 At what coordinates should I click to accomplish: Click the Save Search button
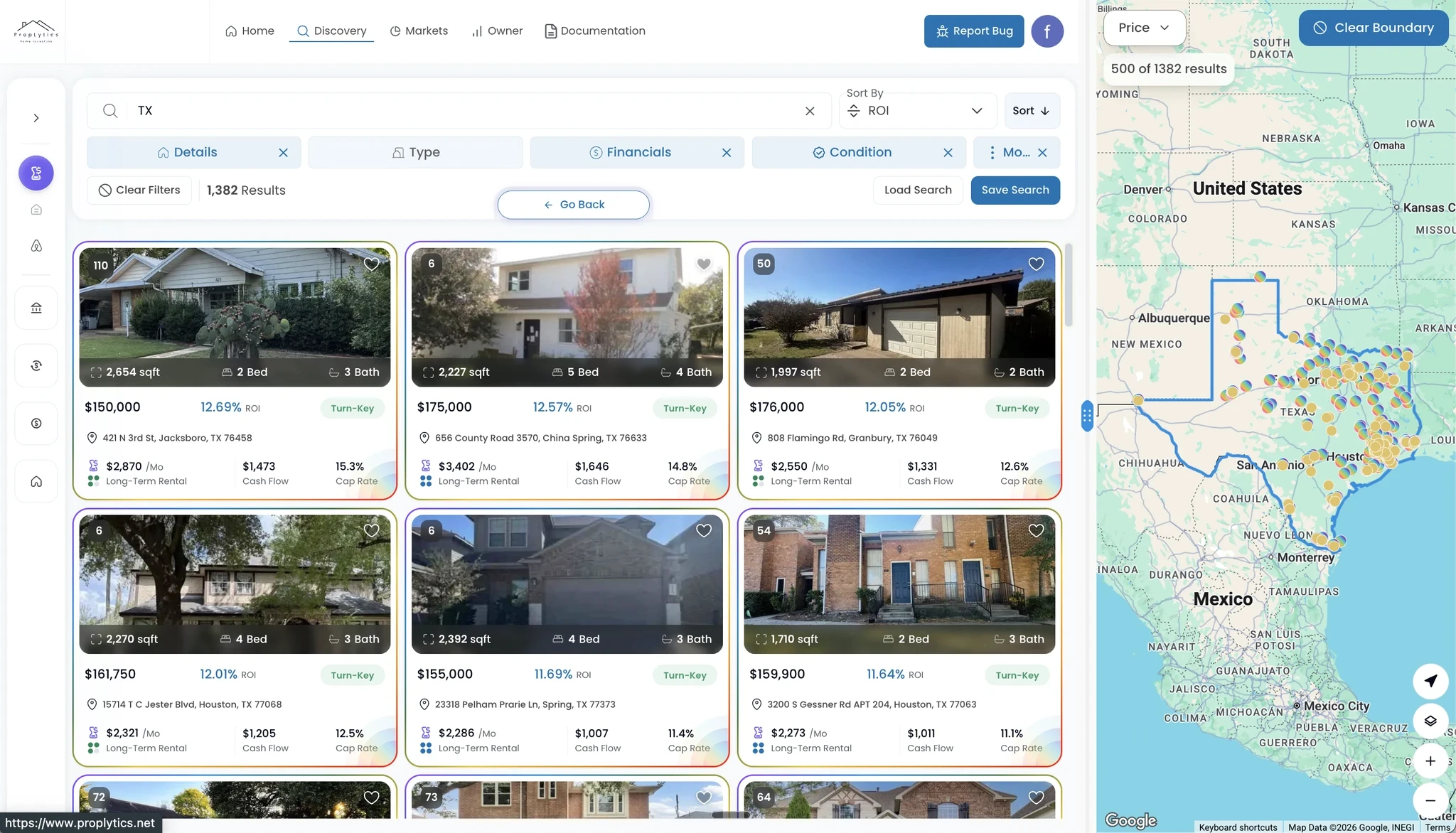[x=1015, y=190]
